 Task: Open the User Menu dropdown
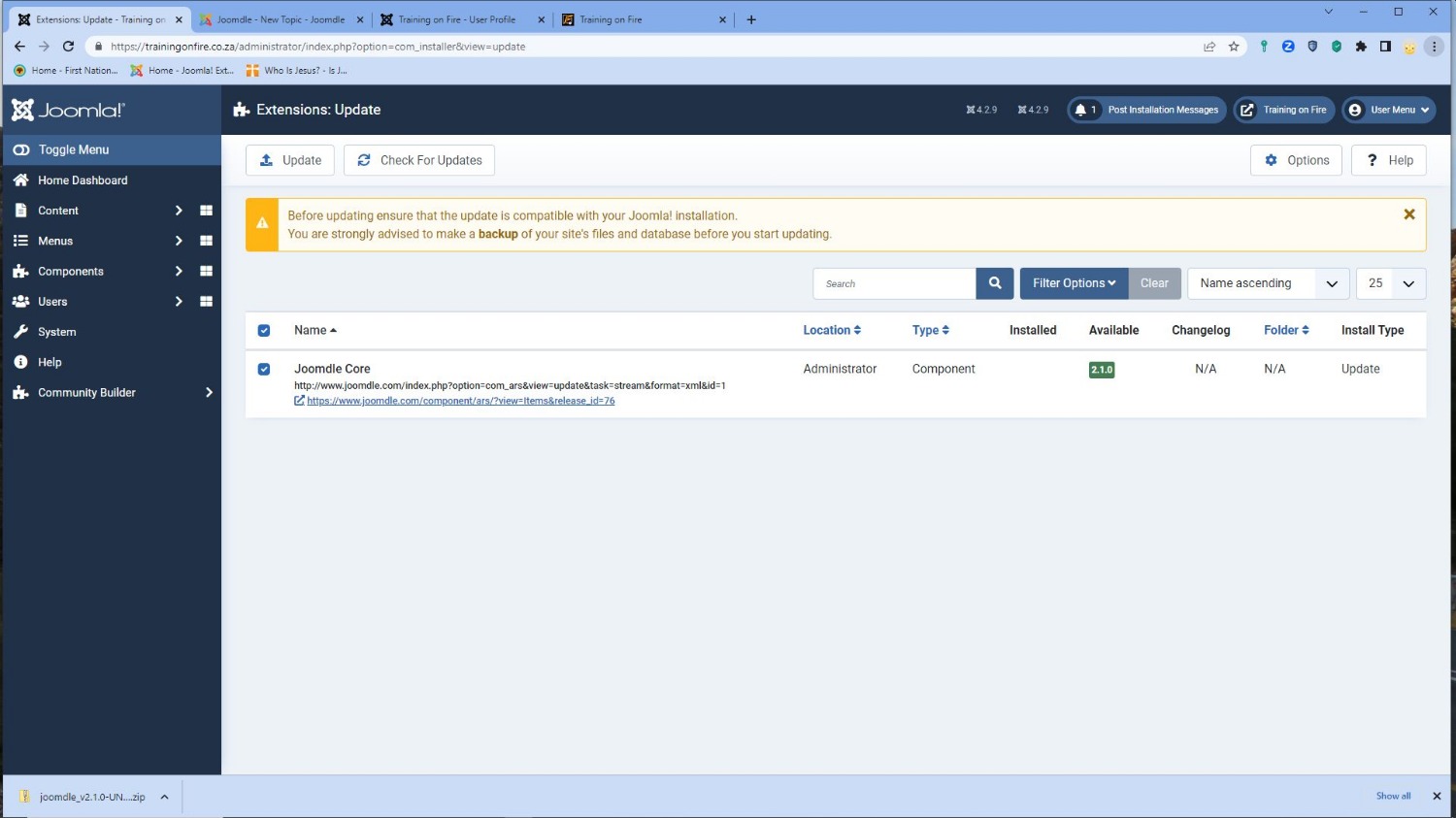[1391, 110]
